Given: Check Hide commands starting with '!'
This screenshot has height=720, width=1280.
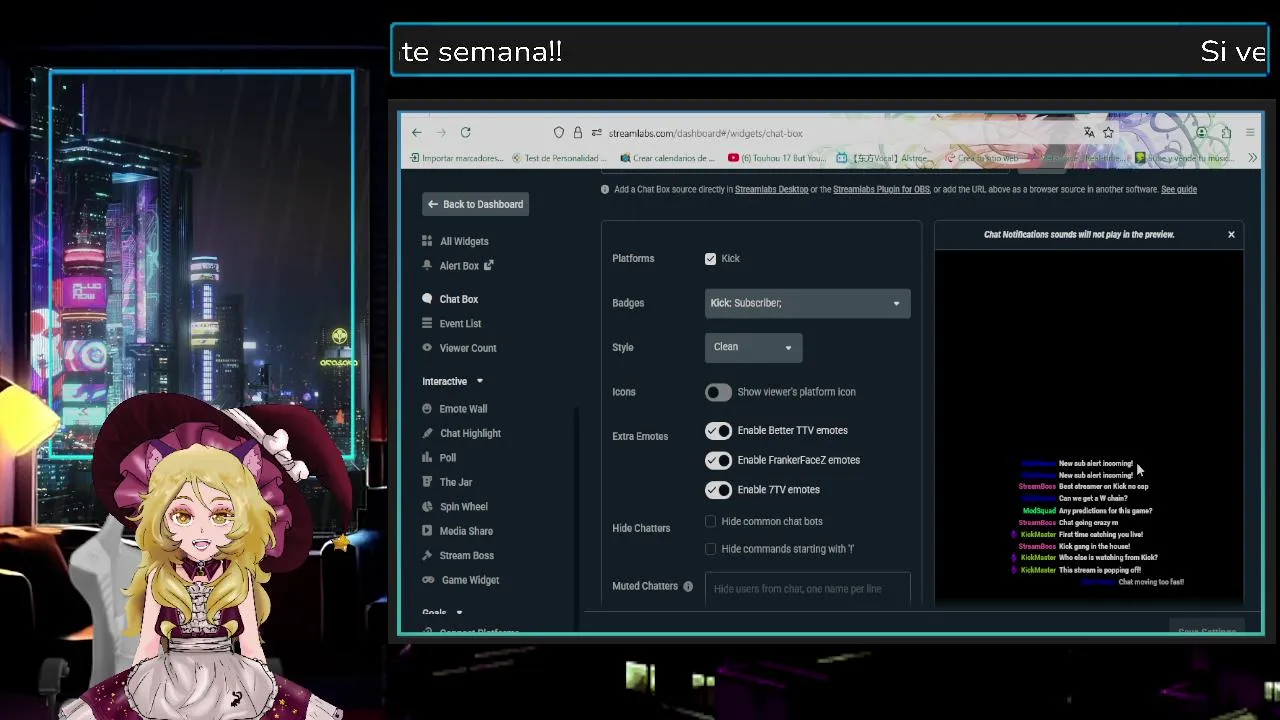Looking at the screenshot, I should coord(711,549).
